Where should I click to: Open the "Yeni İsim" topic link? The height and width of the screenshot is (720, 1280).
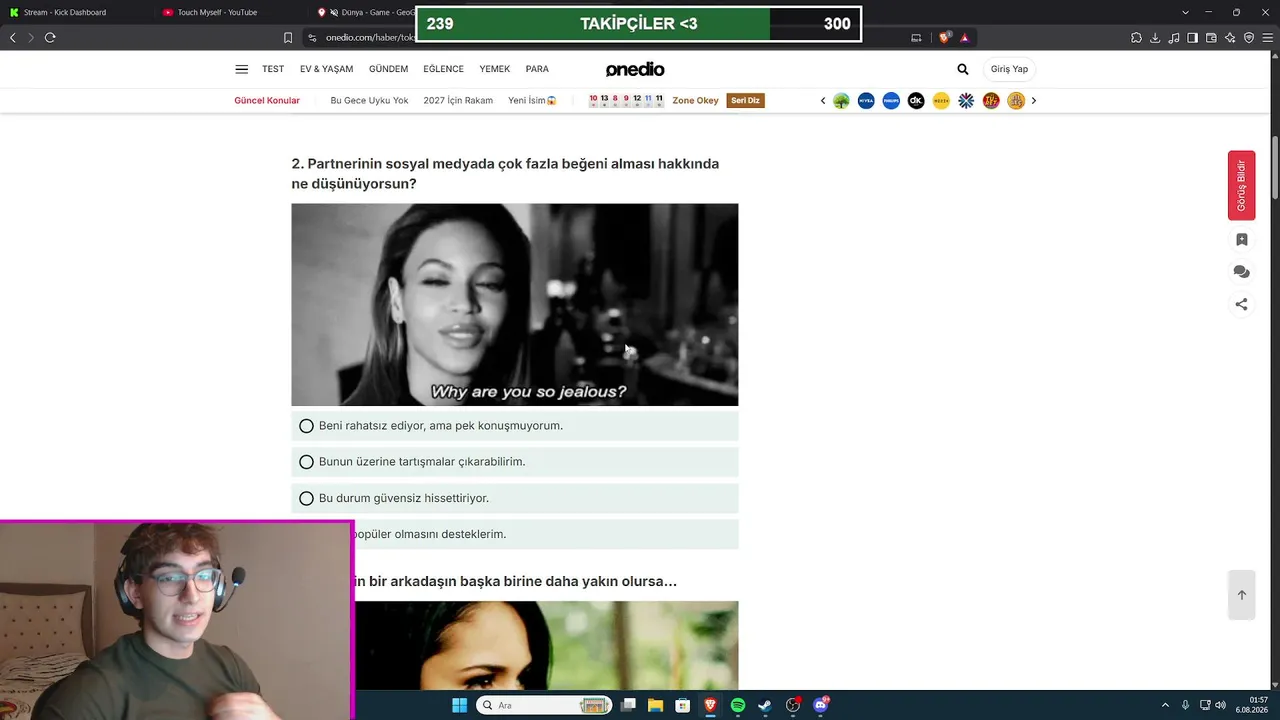532,100
